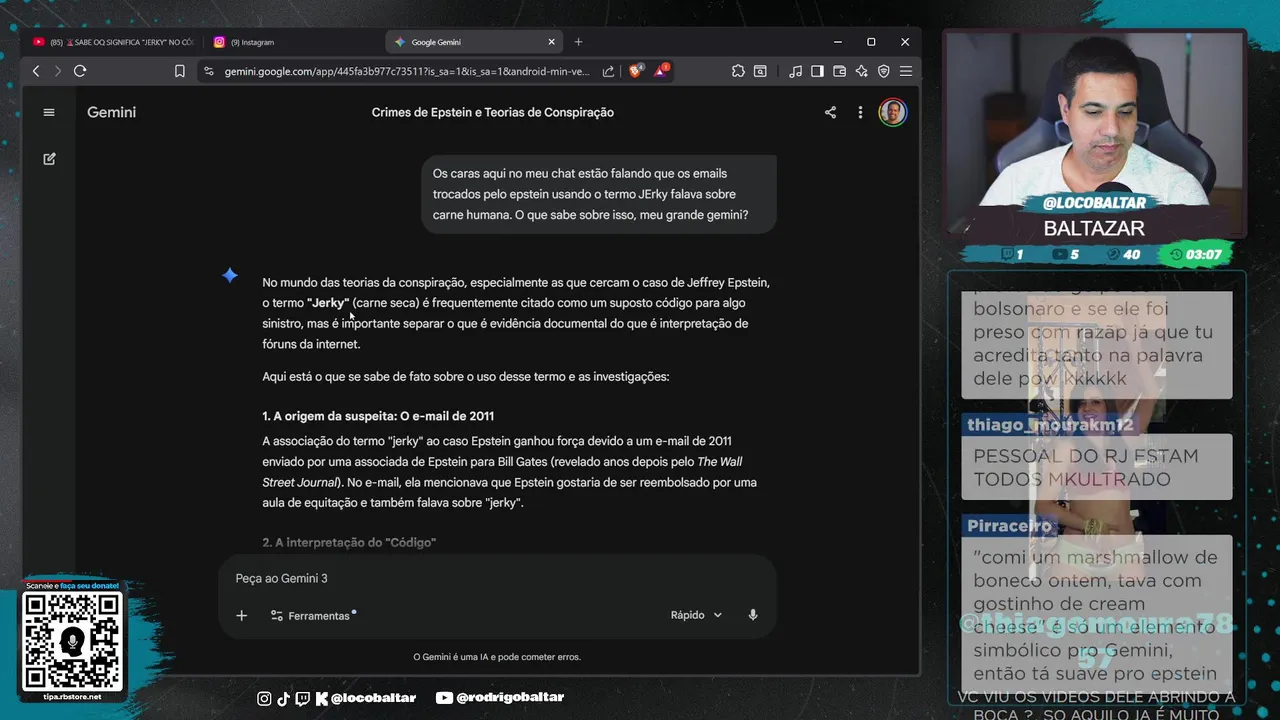Click the conversation title Crimes de Epstein
The height and width of the screenshot is (720, 1280).
(x=492, y=112)
